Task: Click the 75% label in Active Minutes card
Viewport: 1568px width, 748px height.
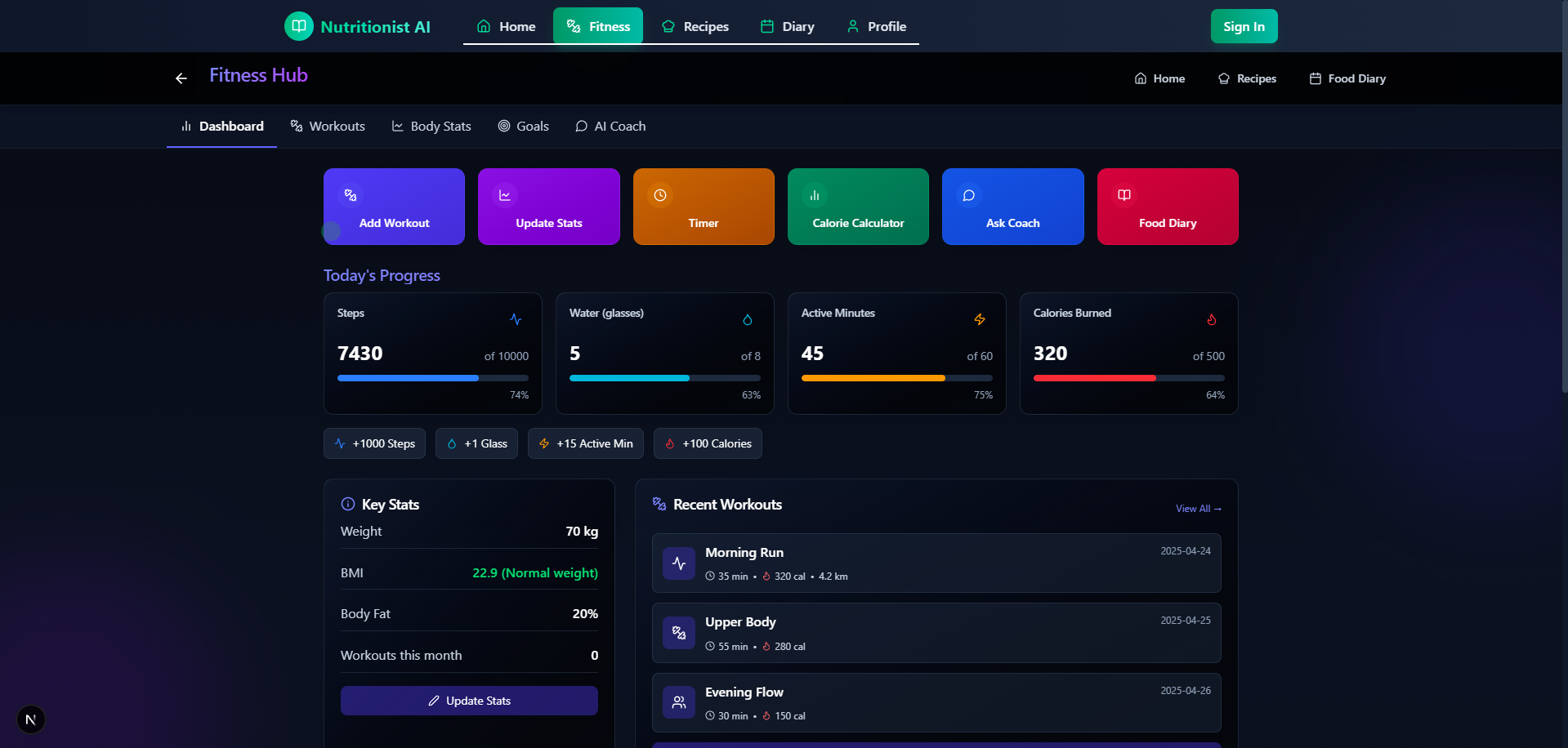Action: (983, 395)
